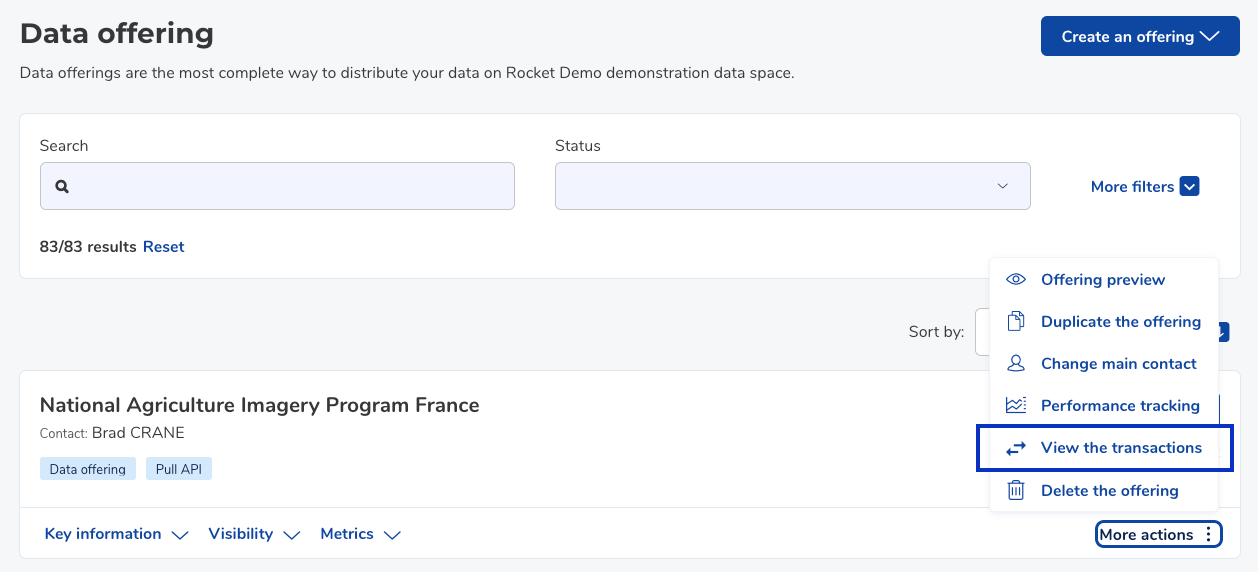Select Change main contact option
Image resolution: width=1258 pixels, height=572 pixels.
[x=1104, y=363]
